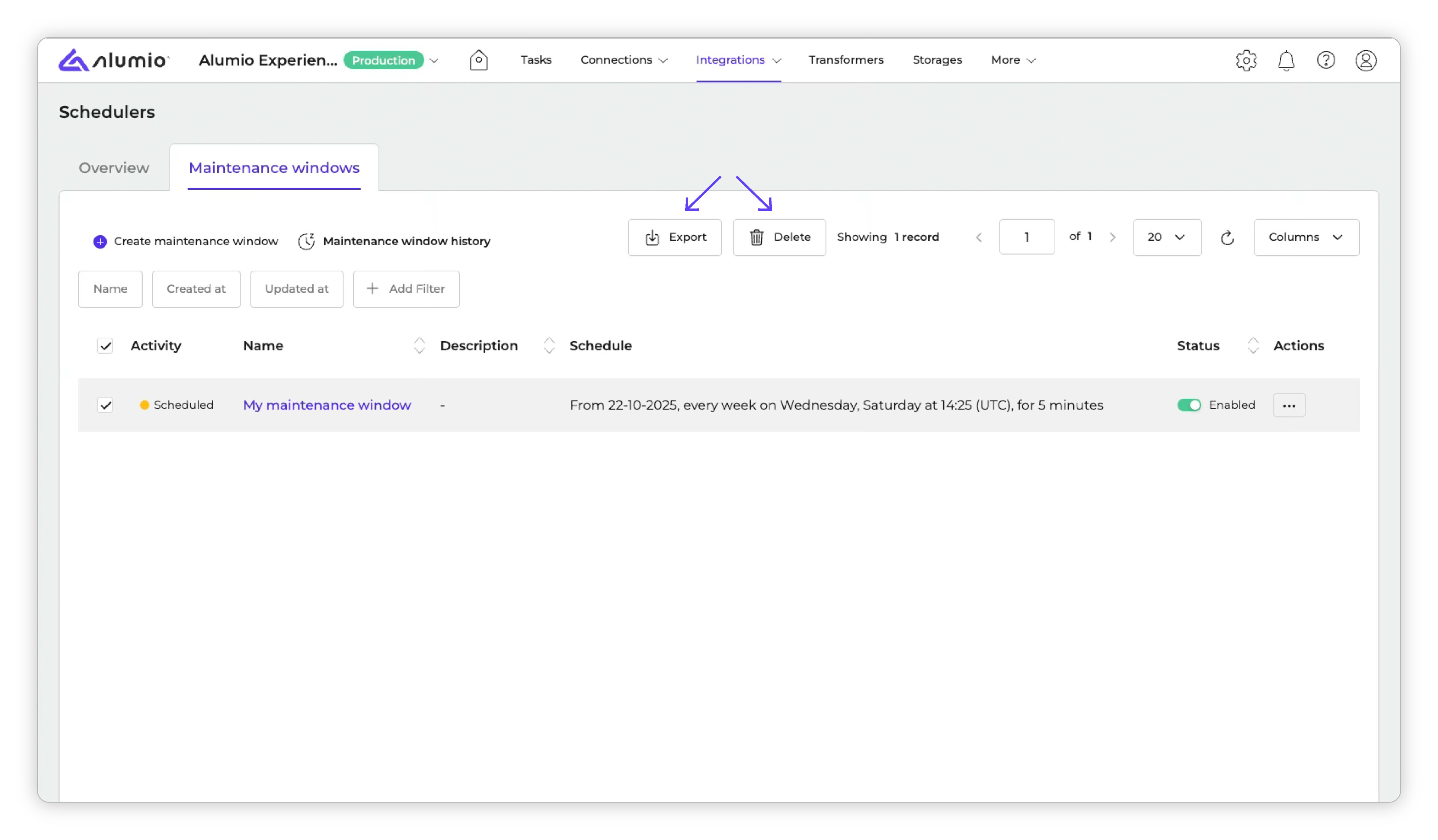This screenshot has width=1438, height=840.
Task: Open the Transformers menu item
Action: tap(846, 60)
